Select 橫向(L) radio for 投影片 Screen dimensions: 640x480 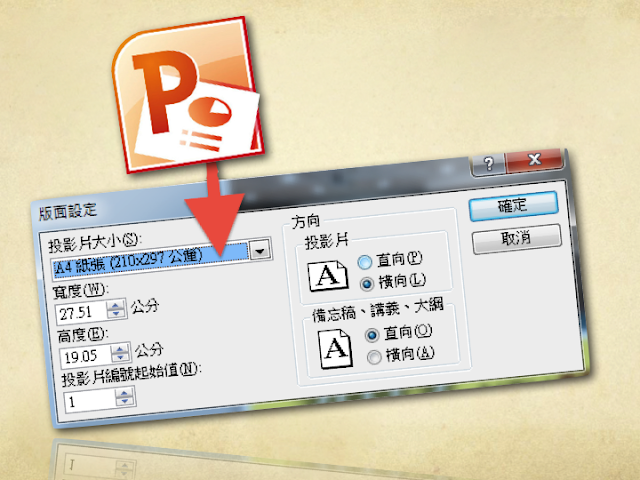[367, 284]
